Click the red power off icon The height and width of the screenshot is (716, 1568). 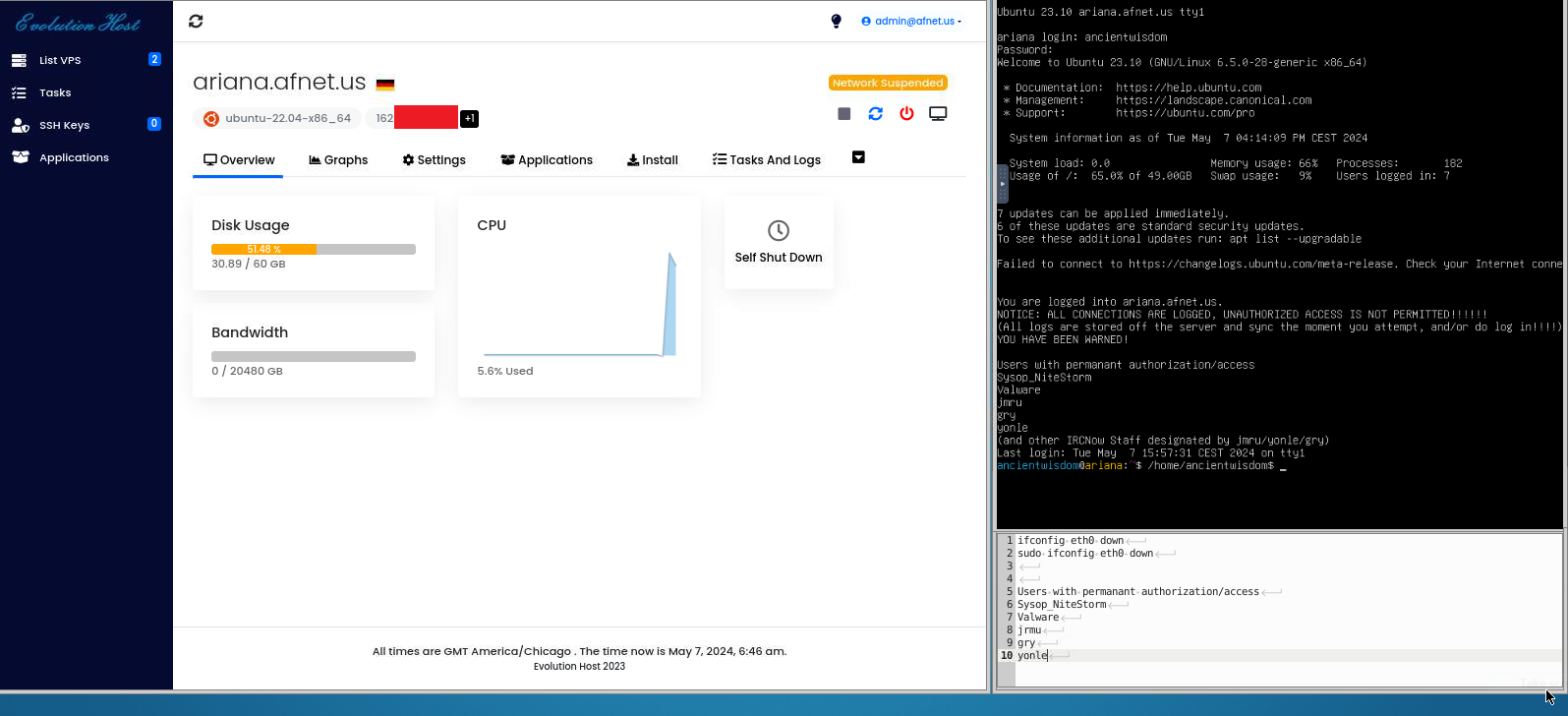pyautogui.click(x=906, y=114)
